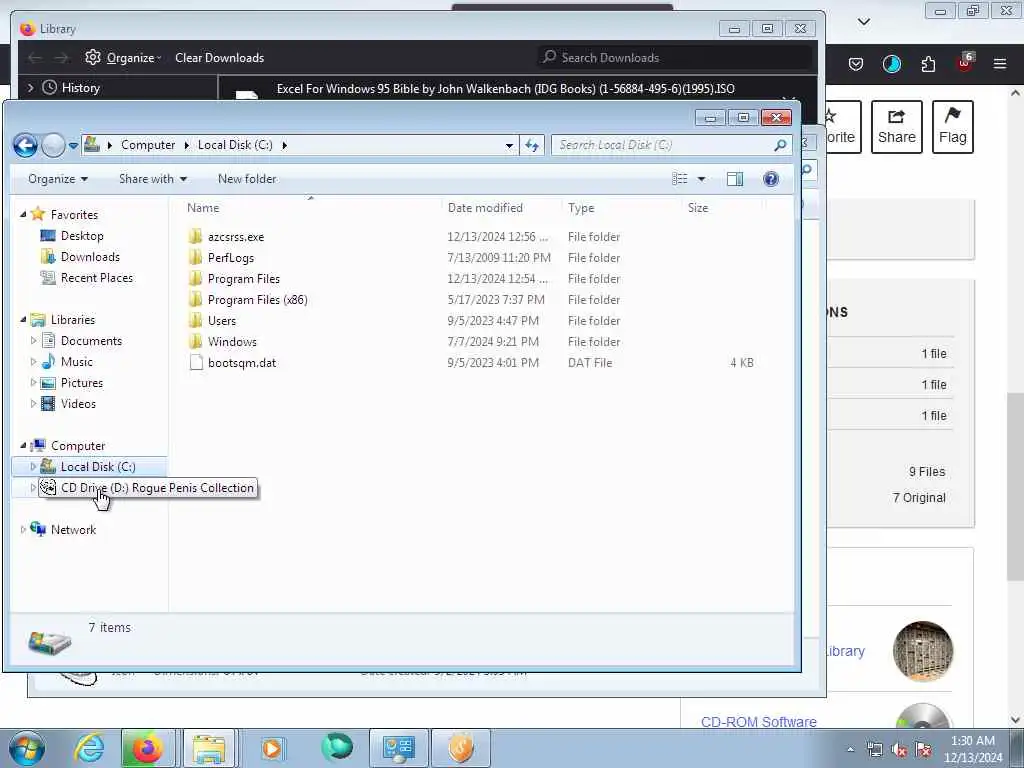Expand the Documents library node
The image size is (1024, 768).
point(33,340)
